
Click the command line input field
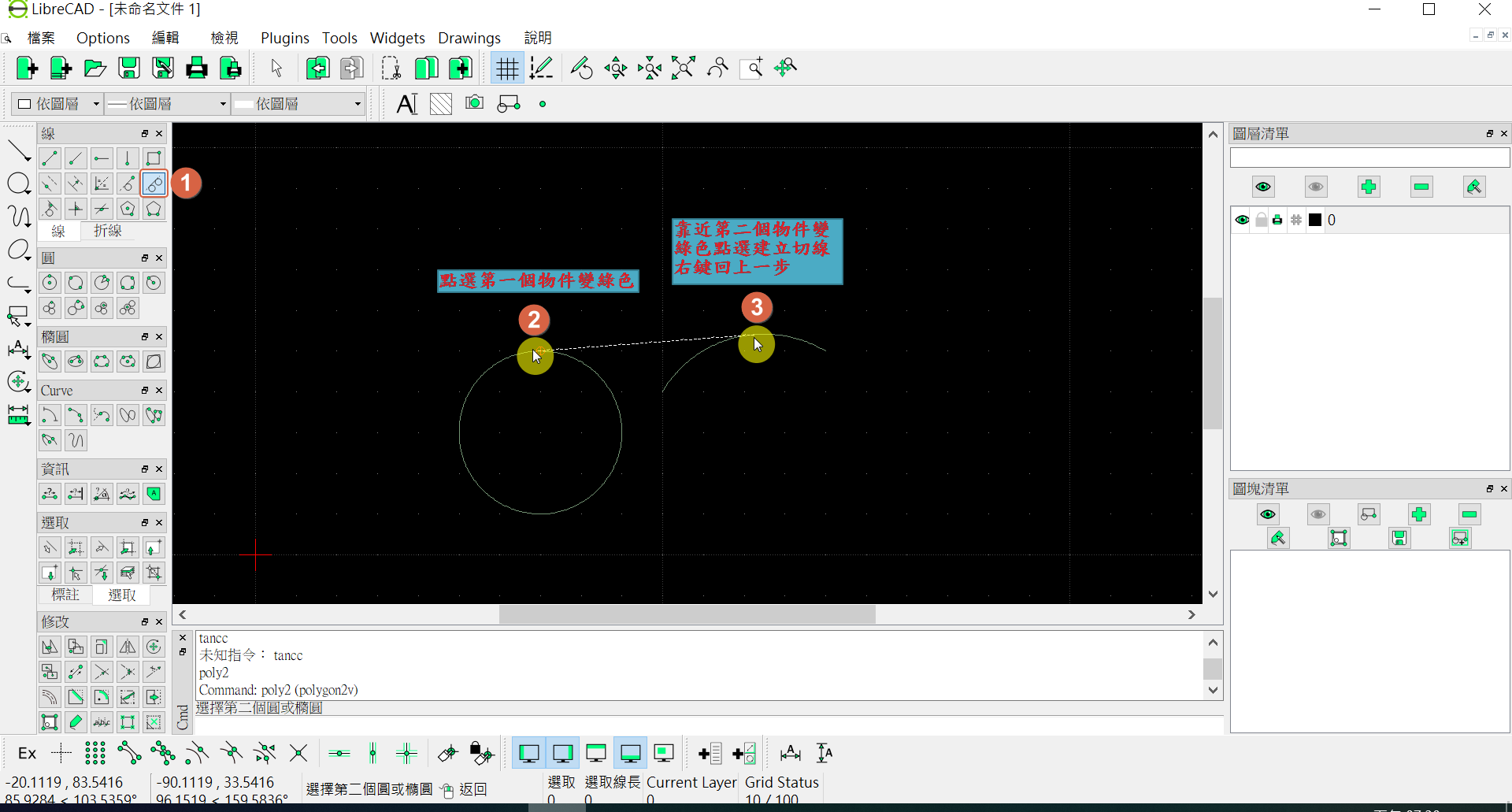click(x=709, y=725)
